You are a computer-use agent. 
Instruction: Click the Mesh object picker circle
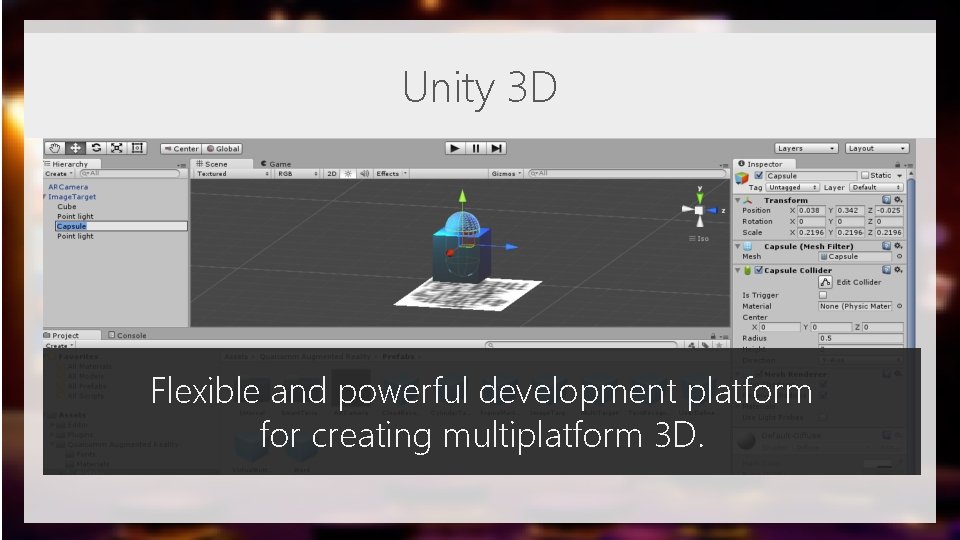click(899, 257)
